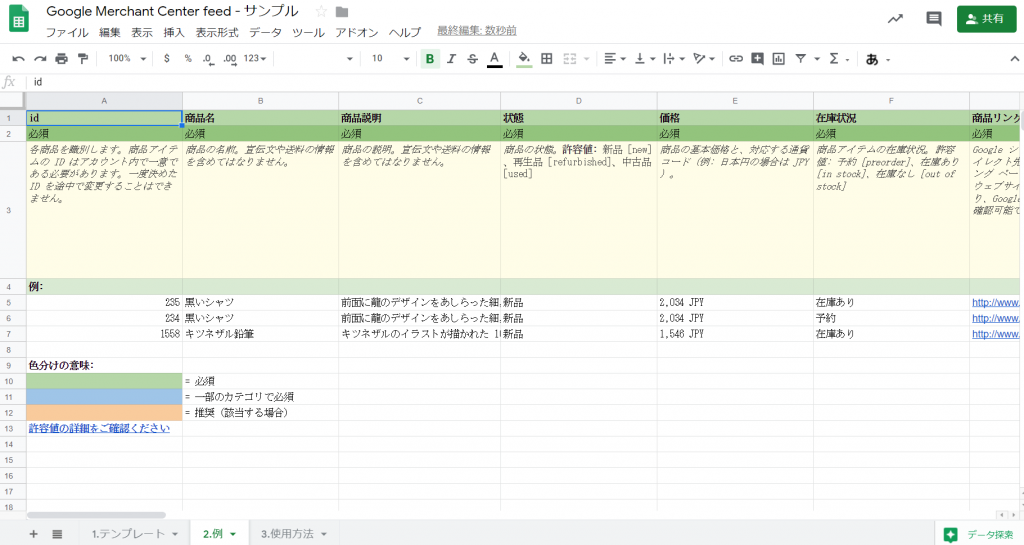Open the activity trend icon
The width and height of the screenshot is (1024, 545).
(x=895, y=19)
